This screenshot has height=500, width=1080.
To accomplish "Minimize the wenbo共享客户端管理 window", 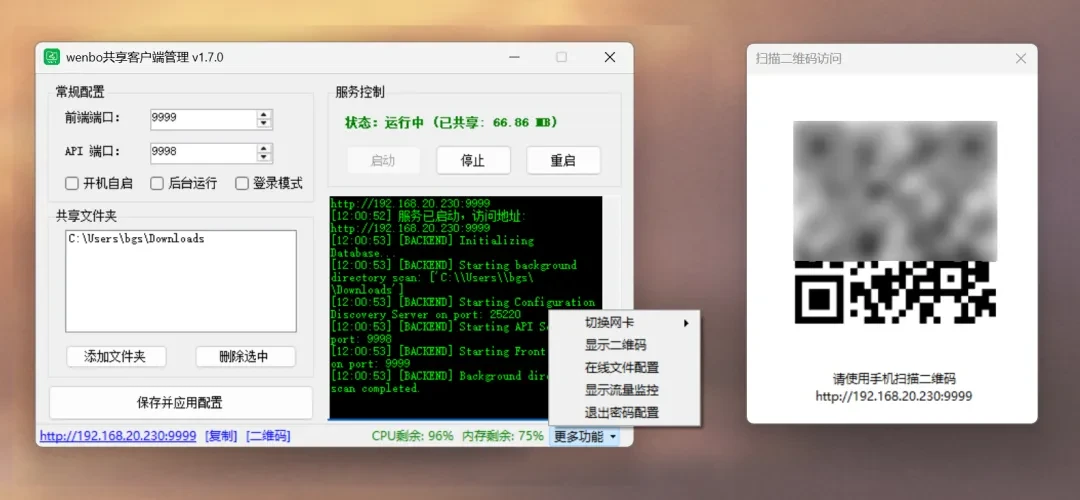I will click(x=515, y=57).
